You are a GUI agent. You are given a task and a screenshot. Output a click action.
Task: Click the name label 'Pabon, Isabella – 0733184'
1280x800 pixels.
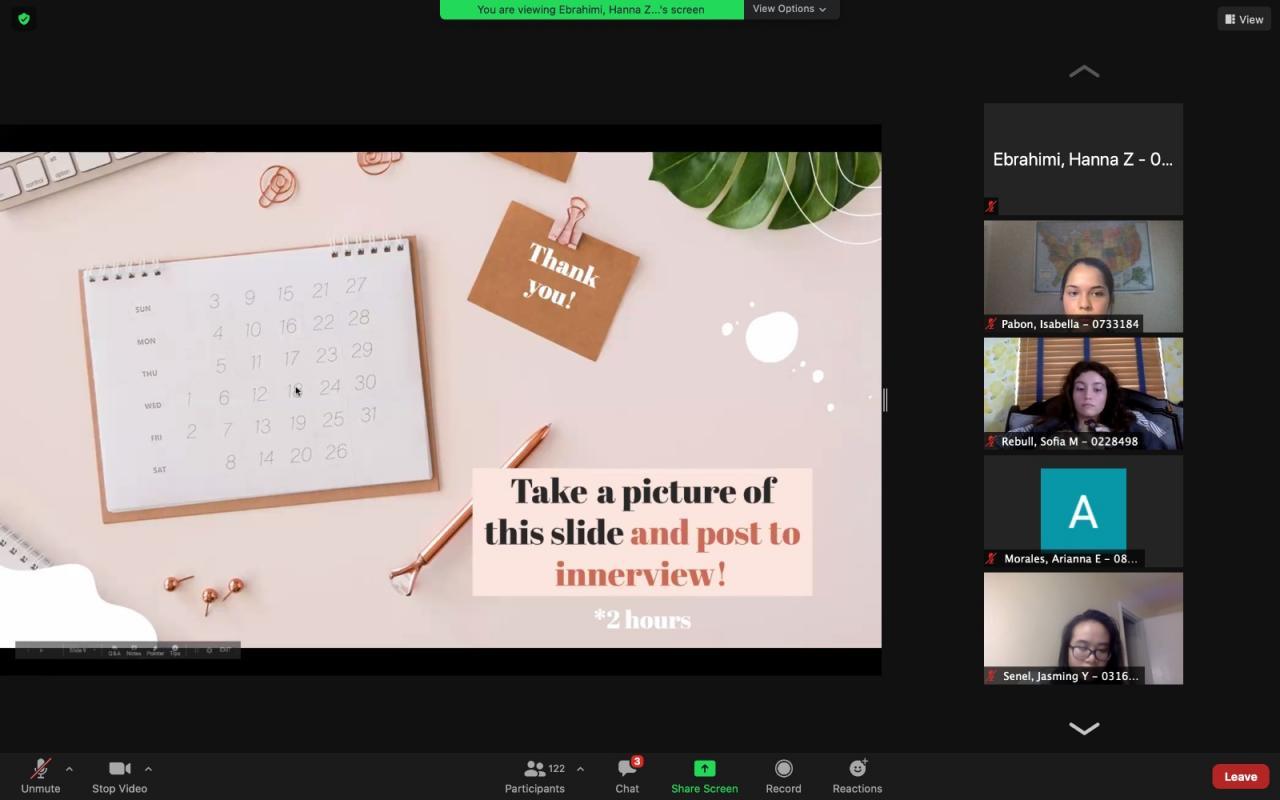(1070, 324)
